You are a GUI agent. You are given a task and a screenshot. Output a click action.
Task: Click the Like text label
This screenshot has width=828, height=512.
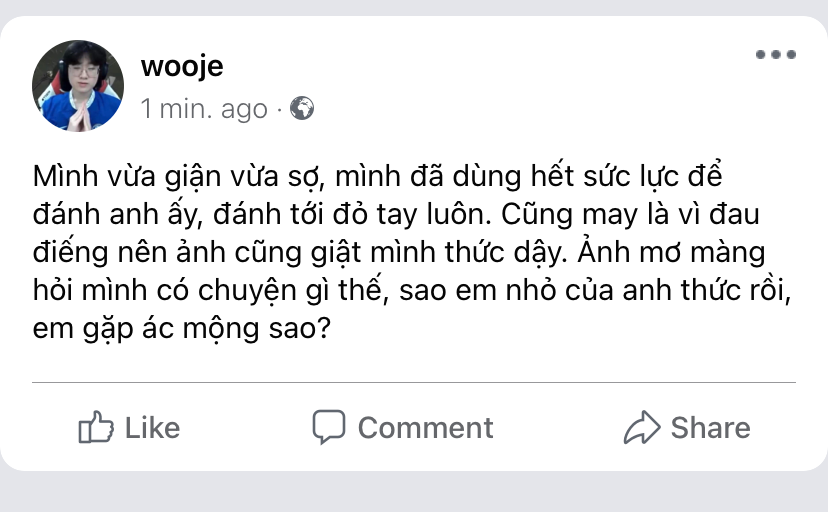pos(152,428)
